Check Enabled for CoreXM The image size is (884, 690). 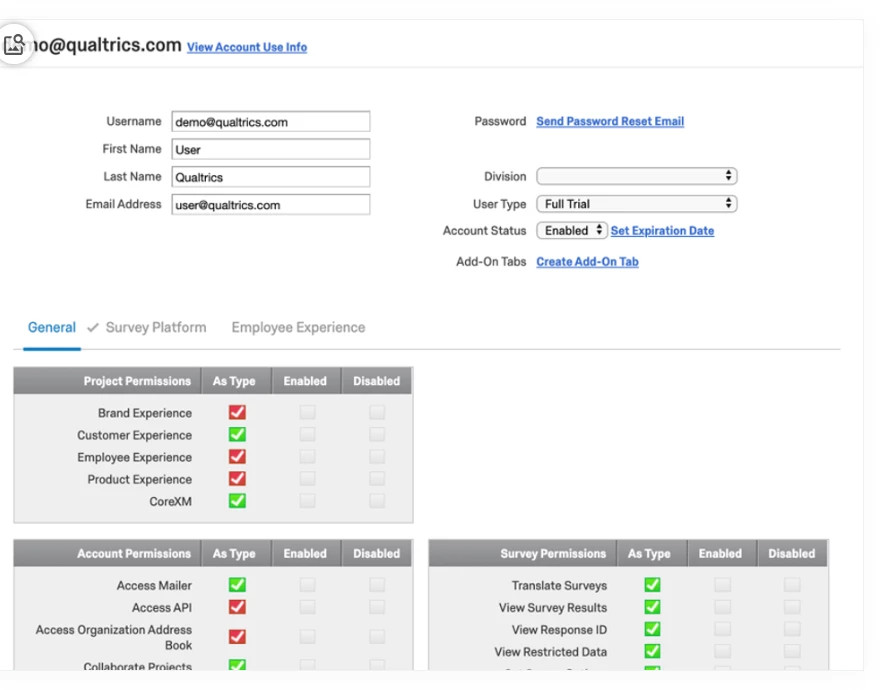(307, 501)
